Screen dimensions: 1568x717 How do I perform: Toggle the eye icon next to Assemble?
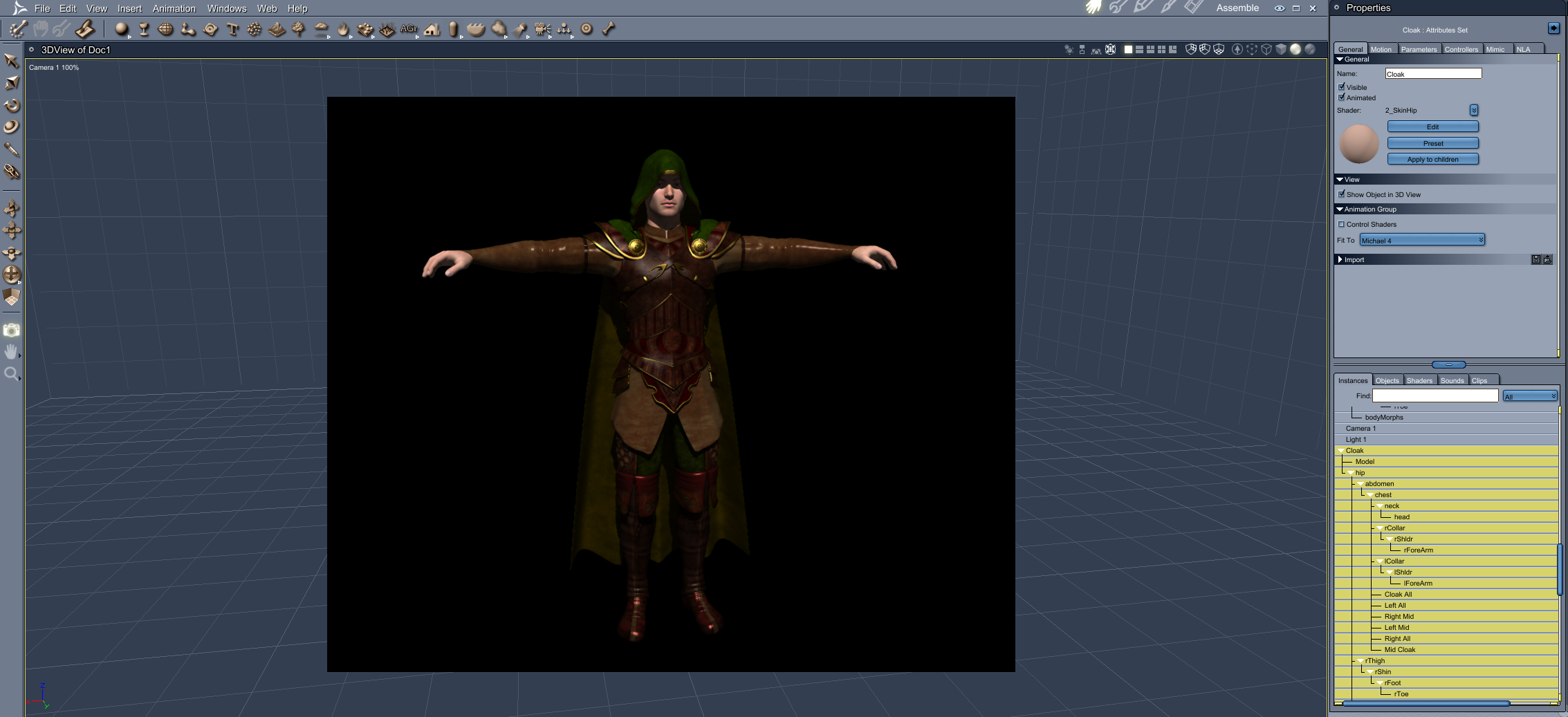pos(1280,8)
